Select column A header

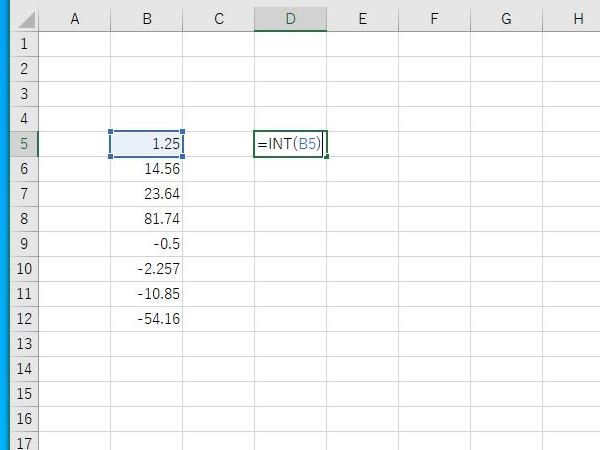(x=74, y=19)
